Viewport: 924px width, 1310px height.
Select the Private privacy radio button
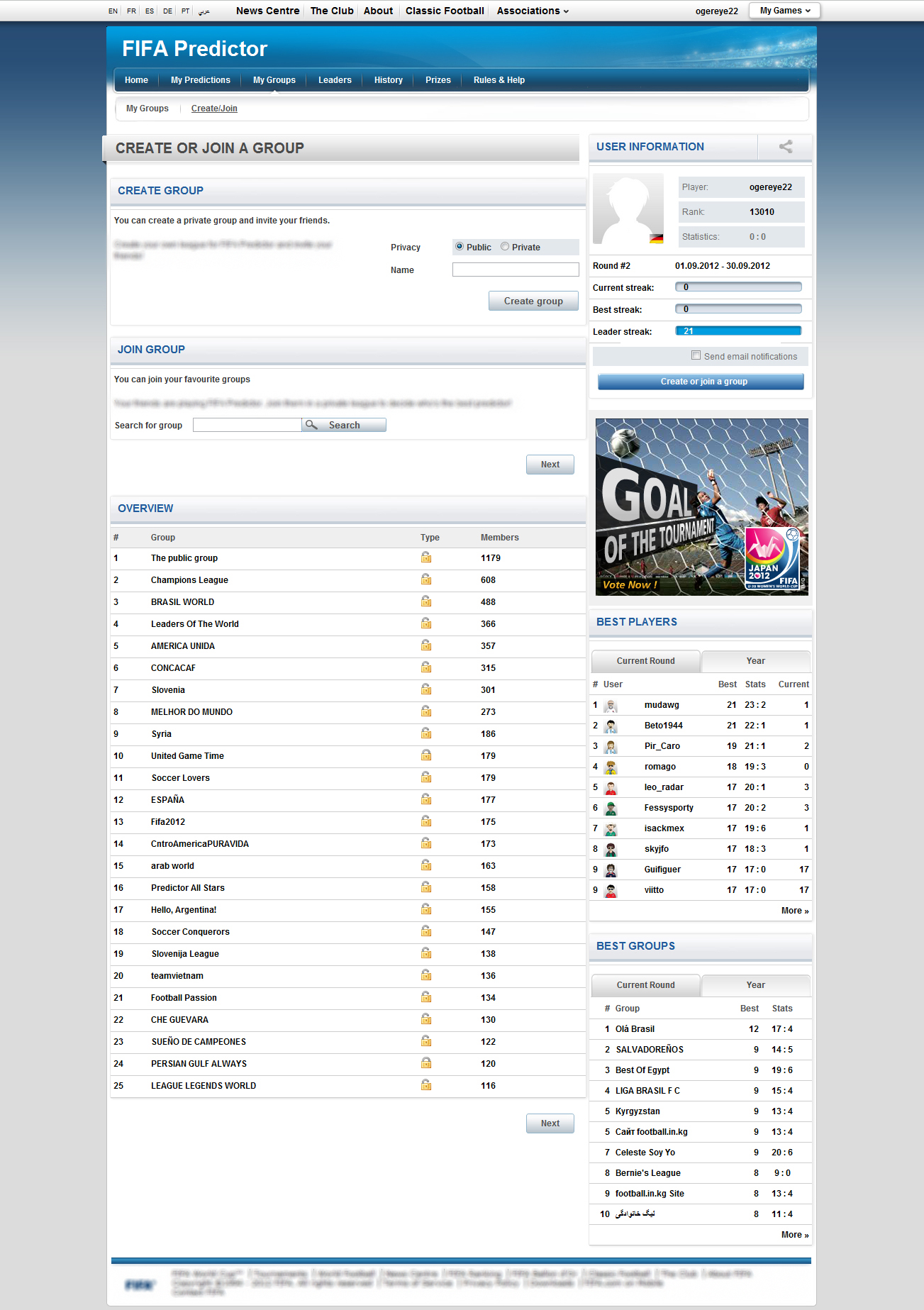505,247
